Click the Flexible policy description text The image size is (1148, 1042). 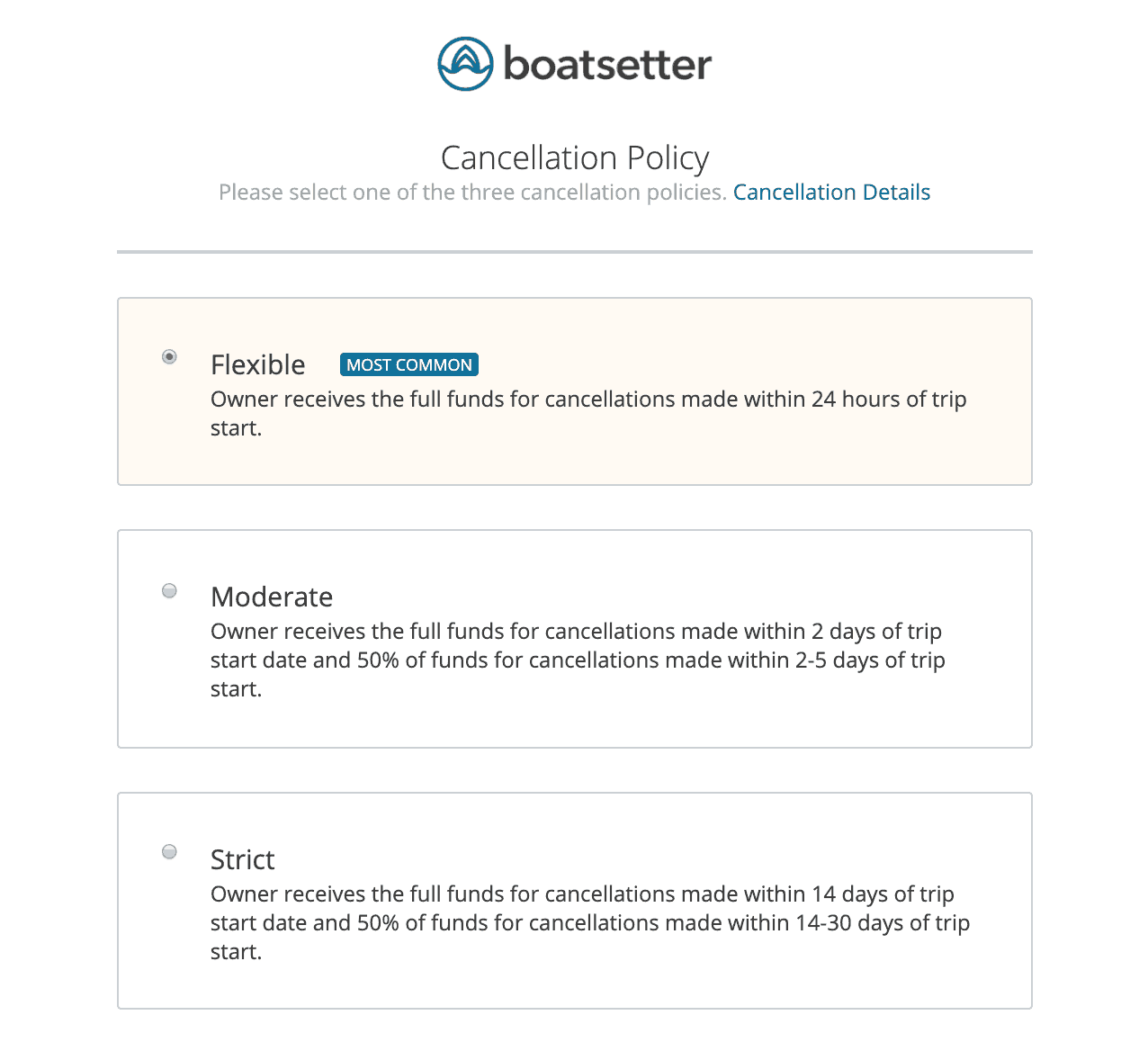(587, 413)
